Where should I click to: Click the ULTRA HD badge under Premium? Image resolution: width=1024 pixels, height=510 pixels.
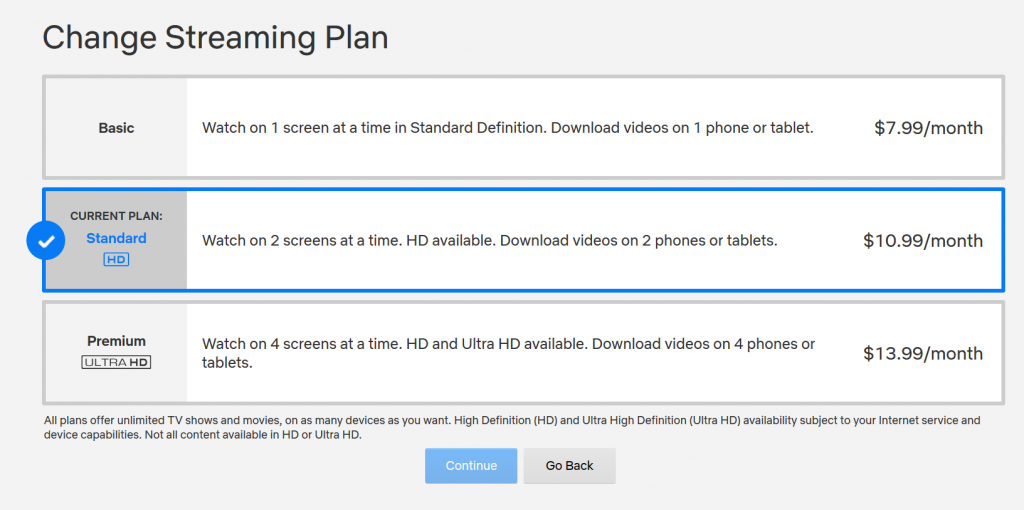coord(116,362)
